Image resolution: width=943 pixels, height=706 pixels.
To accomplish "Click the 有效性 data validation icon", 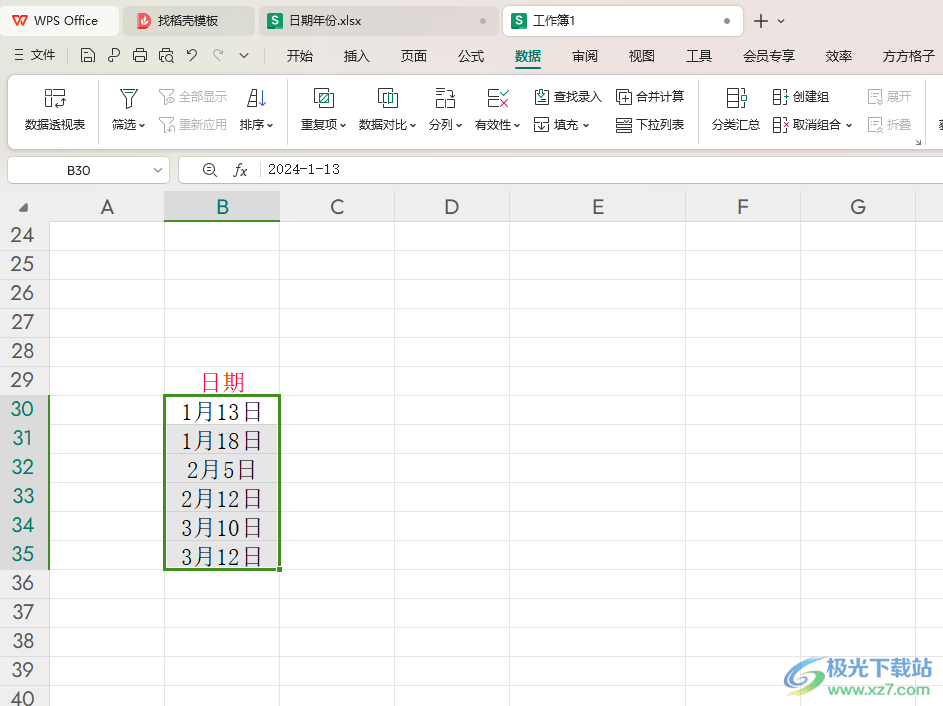I will tap(497, 98).
